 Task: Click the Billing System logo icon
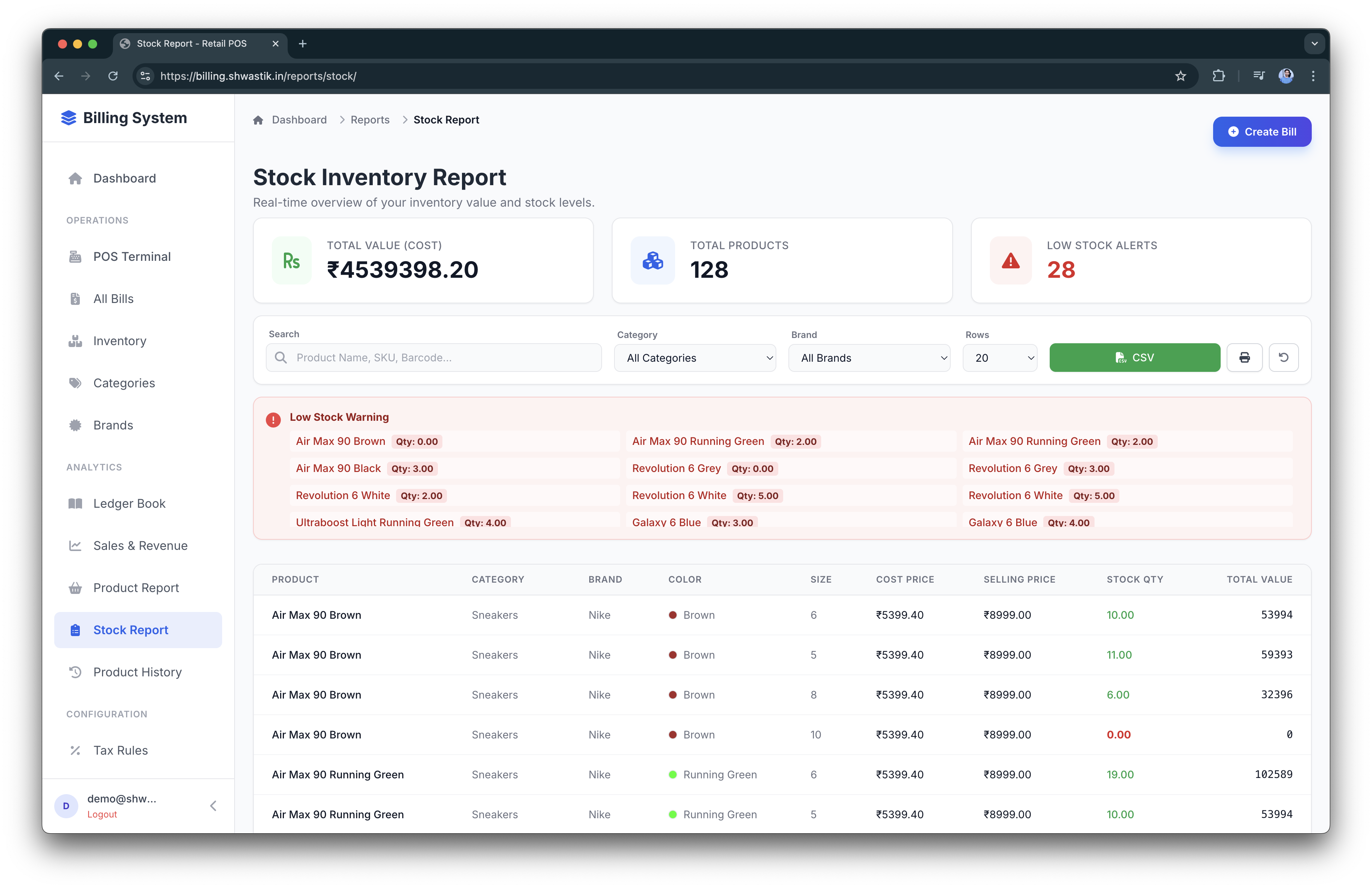coord(69,118)
